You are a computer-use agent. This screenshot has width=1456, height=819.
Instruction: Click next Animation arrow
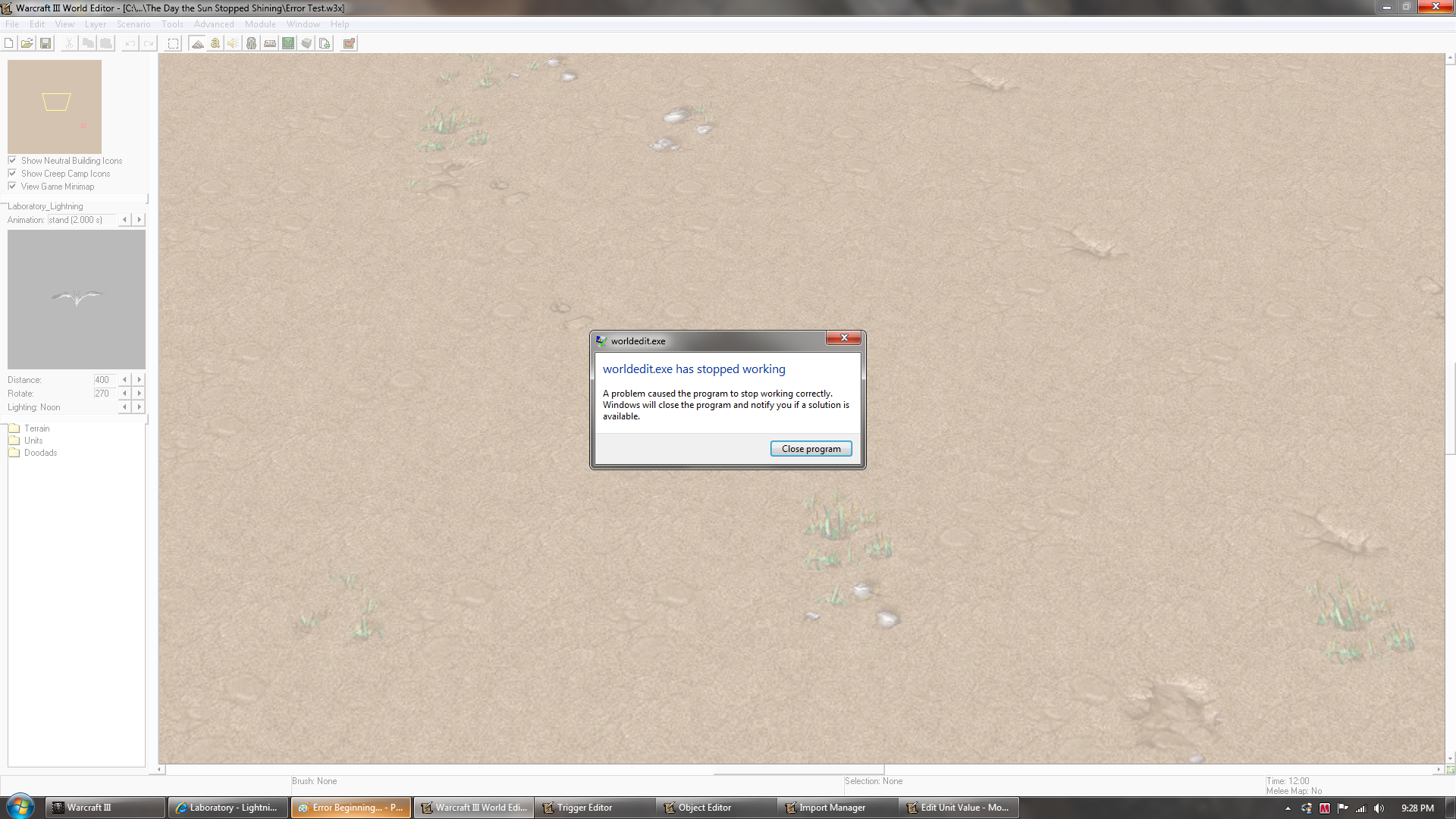(139, 220)
